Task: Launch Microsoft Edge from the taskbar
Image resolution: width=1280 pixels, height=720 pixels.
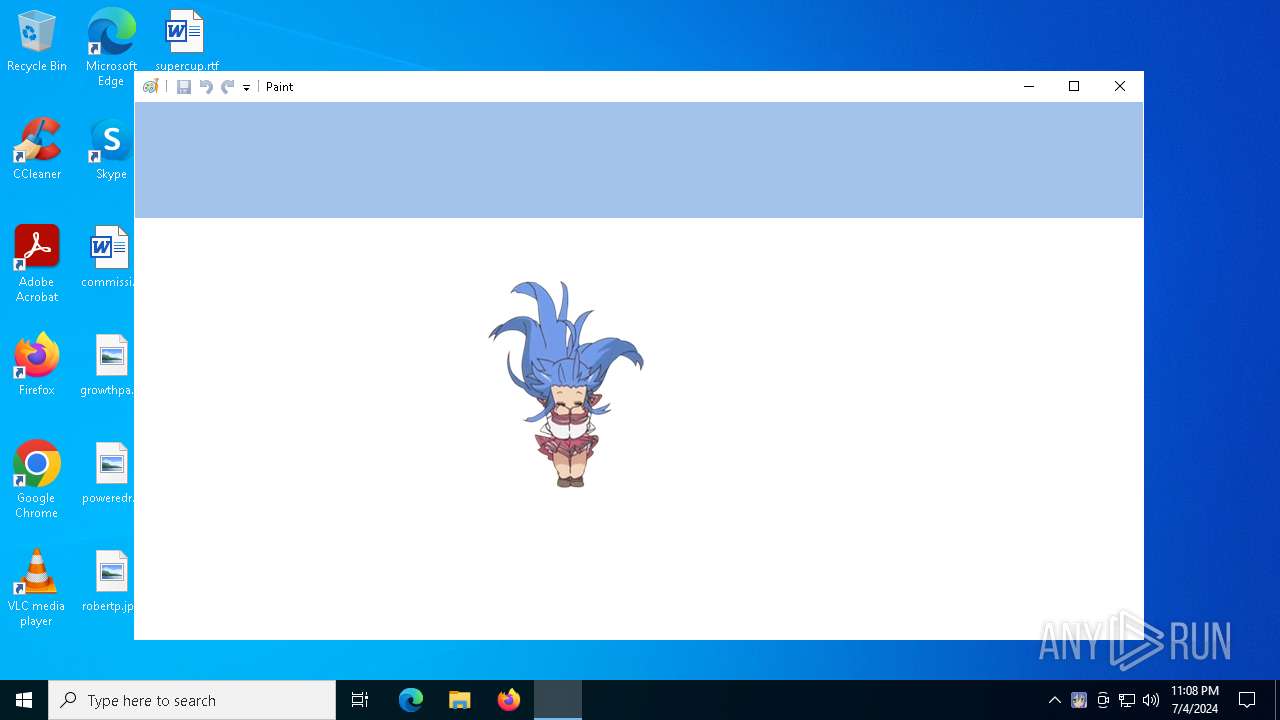Action: (x=411, y=700)
